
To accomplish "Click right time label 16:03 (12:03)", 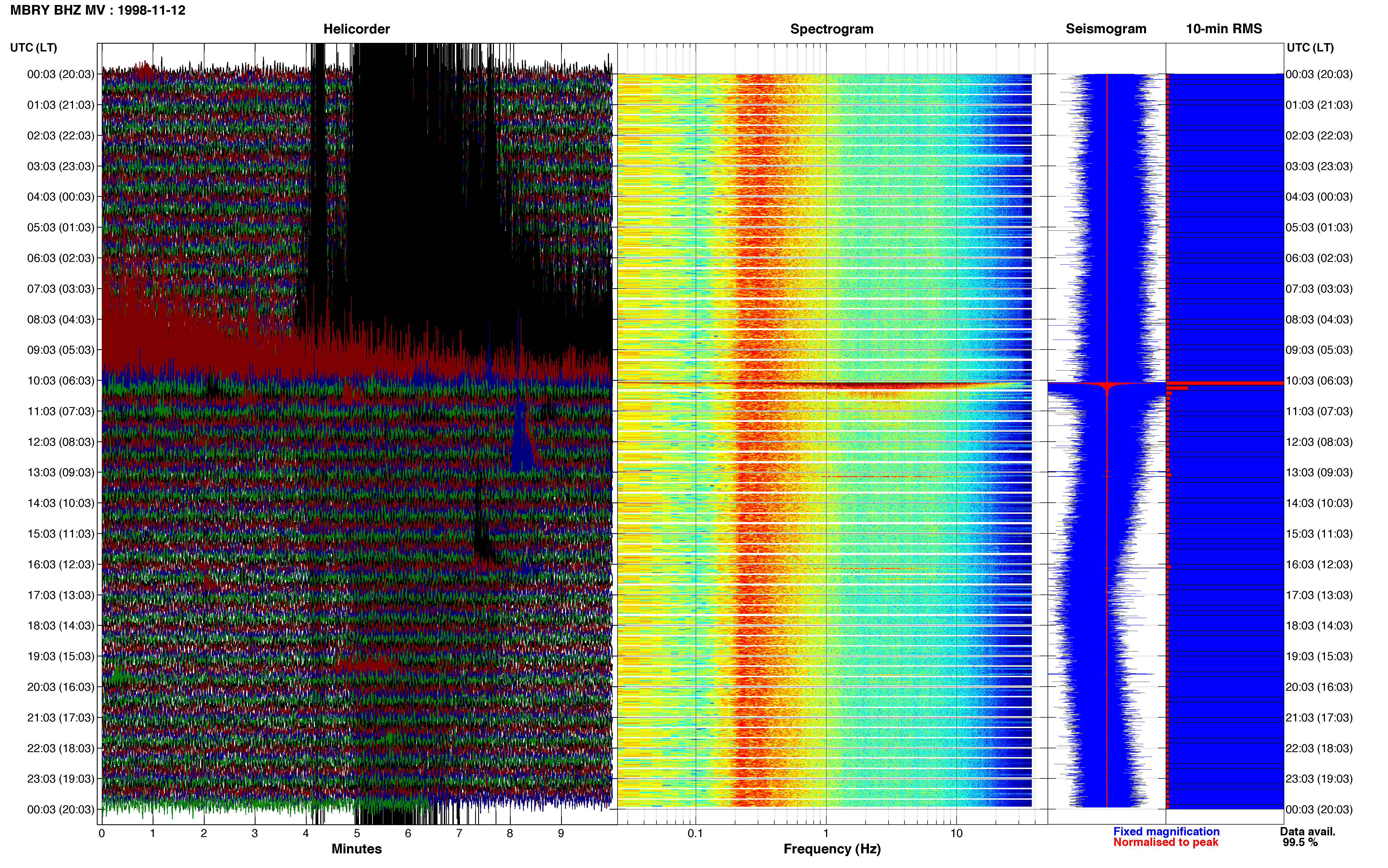I will click(x=1319, y=564).
